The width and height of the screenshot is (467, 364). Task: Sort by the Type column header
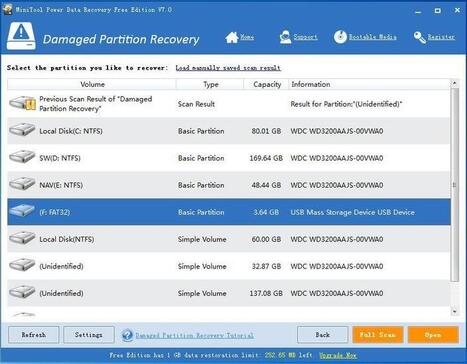point(210,84)
